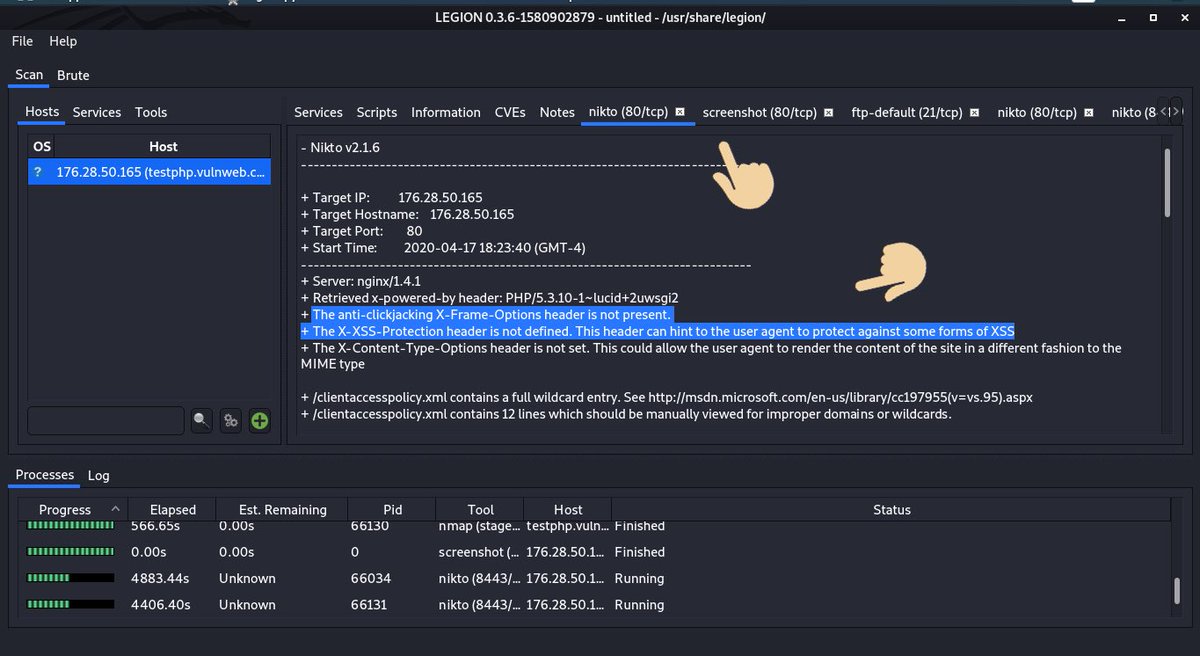1200x656 pixels.
Task: Click the OS column header in the hosts list
Action: [x=42, y=146]
